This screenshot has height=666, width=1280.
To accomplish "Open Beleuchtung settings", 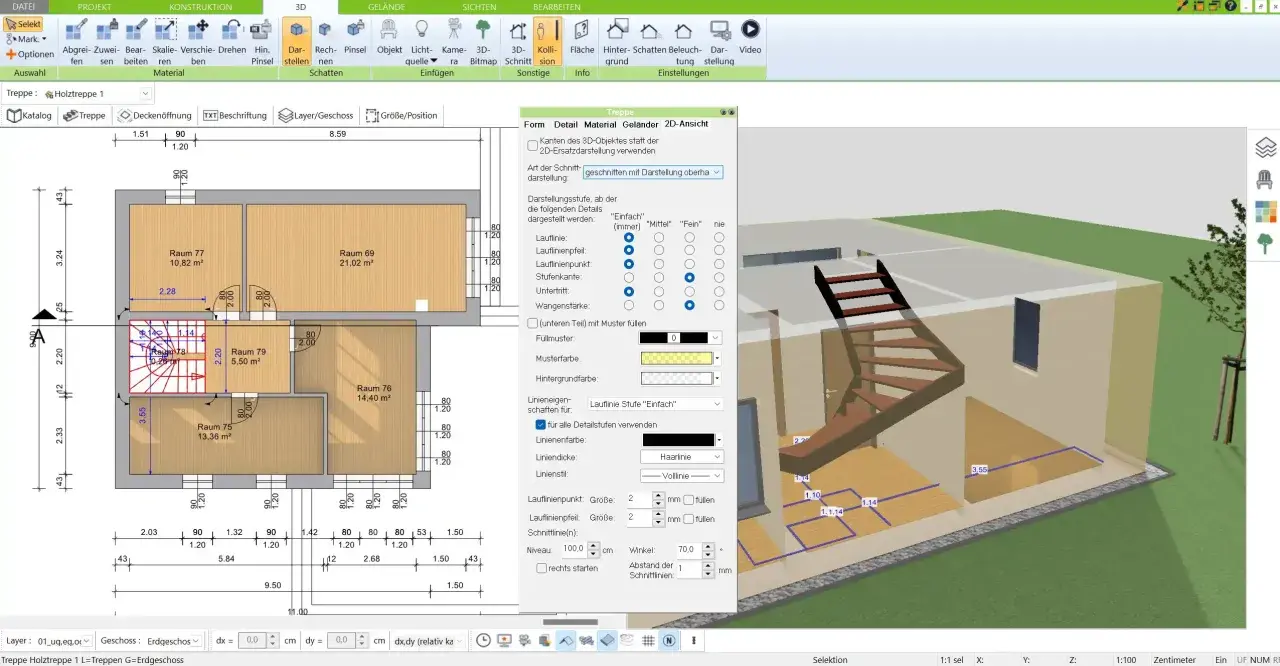I will [684, 42].
